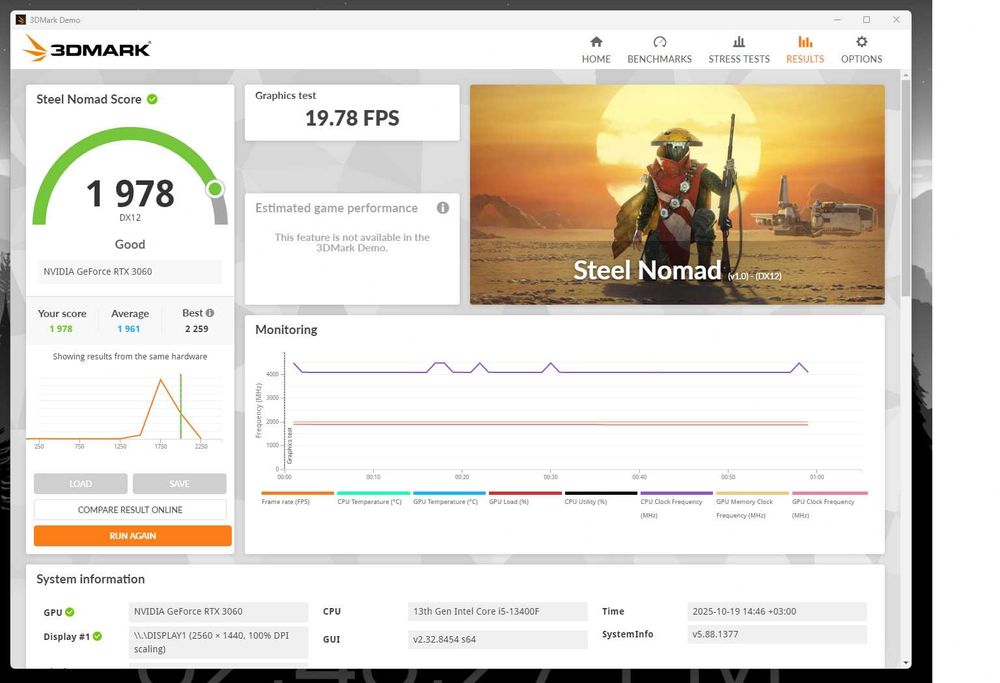
Task: Click the Display #1 resolution value field
Action: pos(218,642)
